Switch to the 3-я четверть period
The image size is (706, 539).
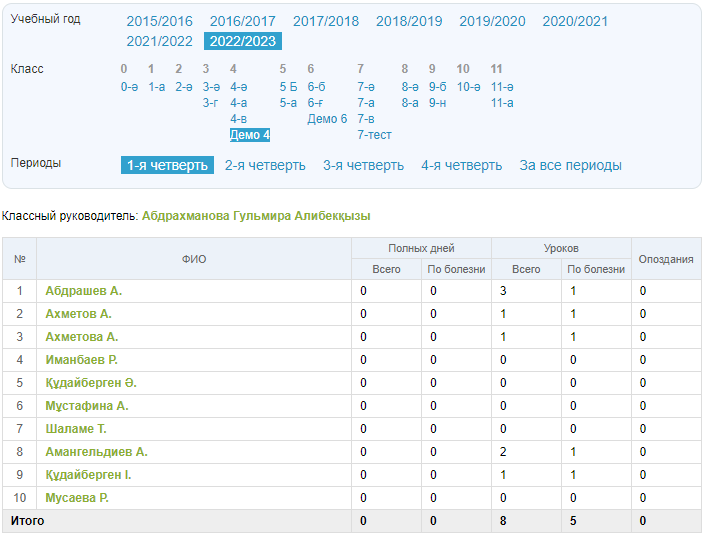[x=363, y=165]
